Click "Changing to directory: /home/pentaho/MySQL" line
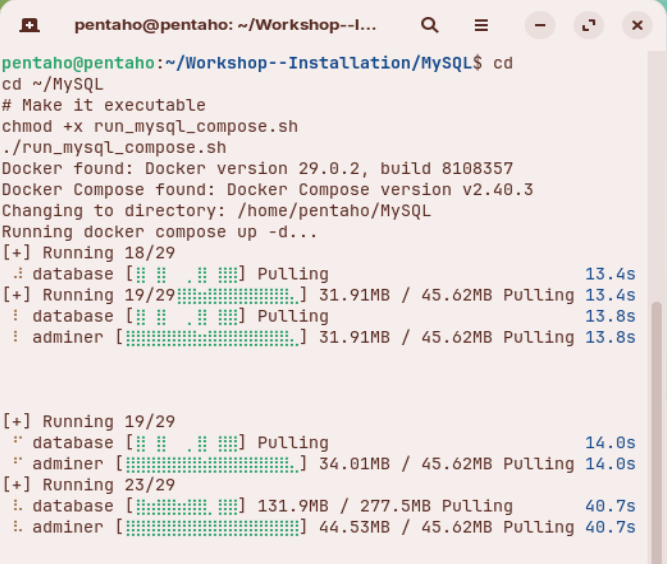667x564 pixels. click(x=216, y=210)
